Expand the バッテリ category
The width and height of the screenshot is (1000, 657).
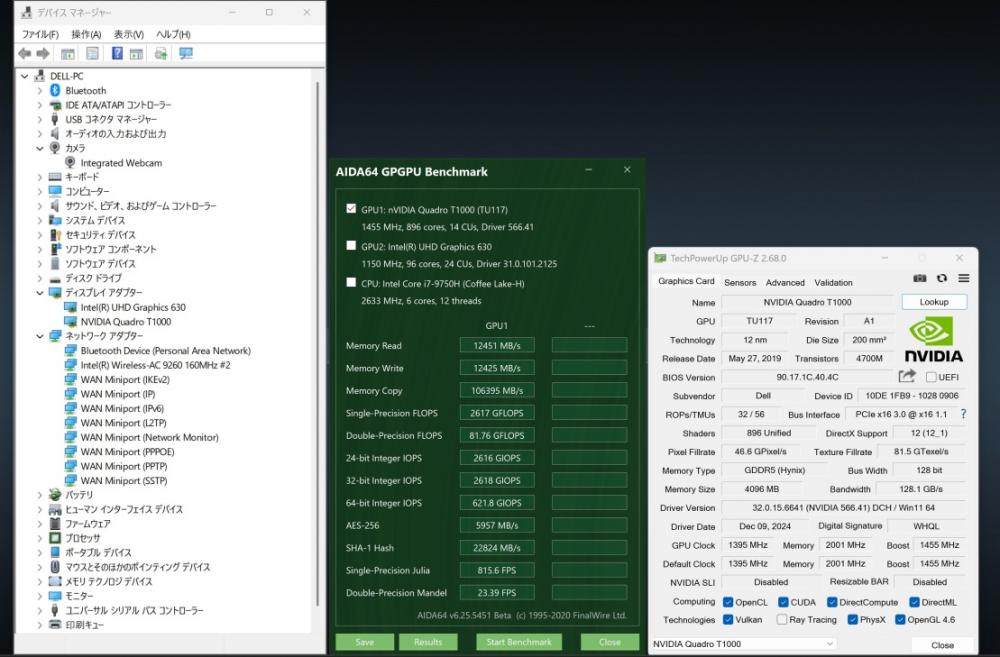(x=40, y=495)
